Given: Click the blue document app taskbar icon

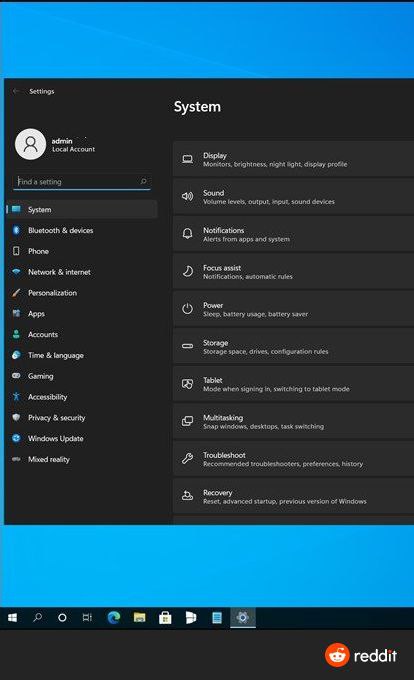Looking at the screenshot, I should pos(217,617).
